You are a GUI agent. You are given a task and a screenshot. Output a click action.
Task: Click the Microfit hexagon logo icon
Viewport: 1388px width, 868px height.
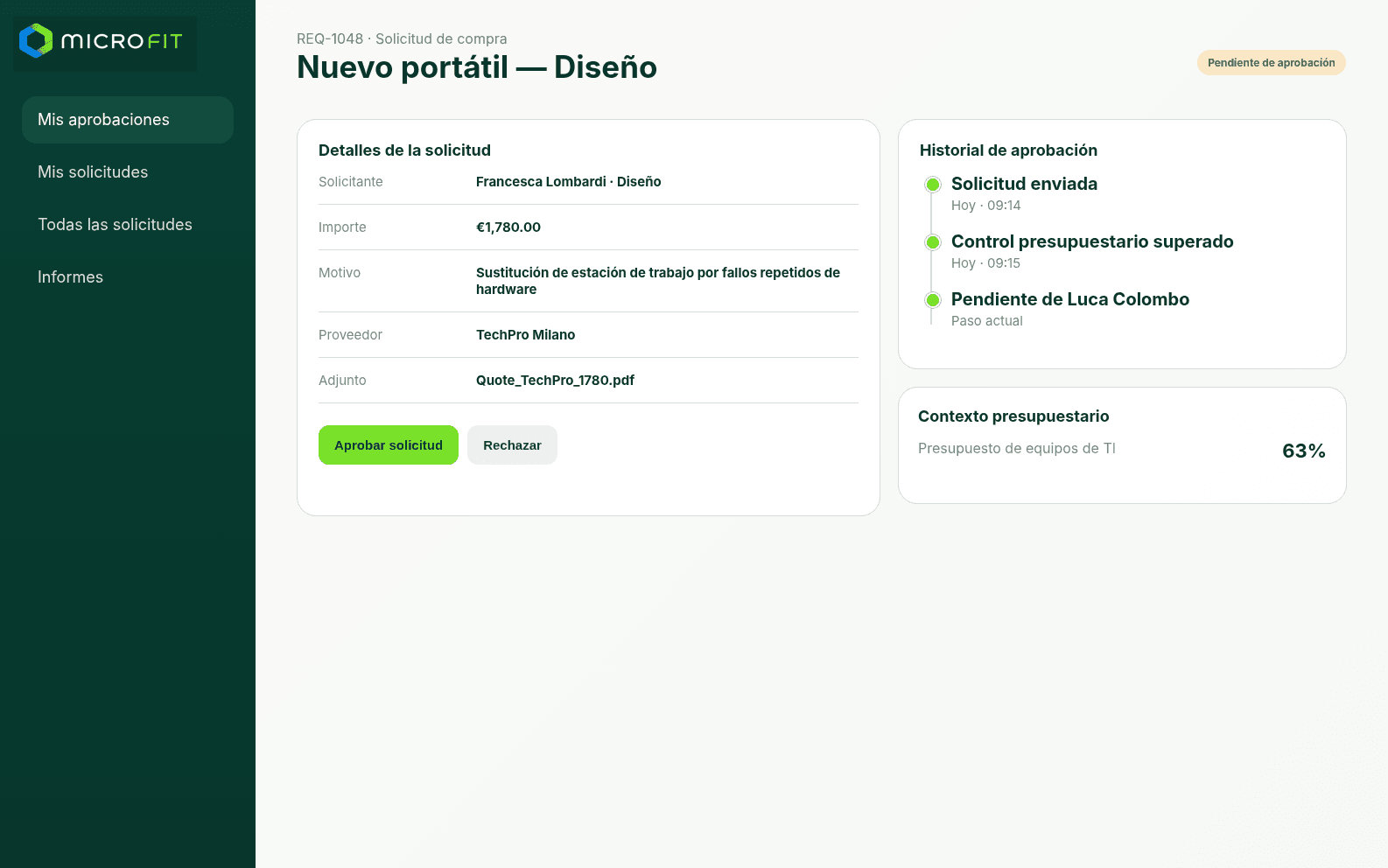pos(36,40)
